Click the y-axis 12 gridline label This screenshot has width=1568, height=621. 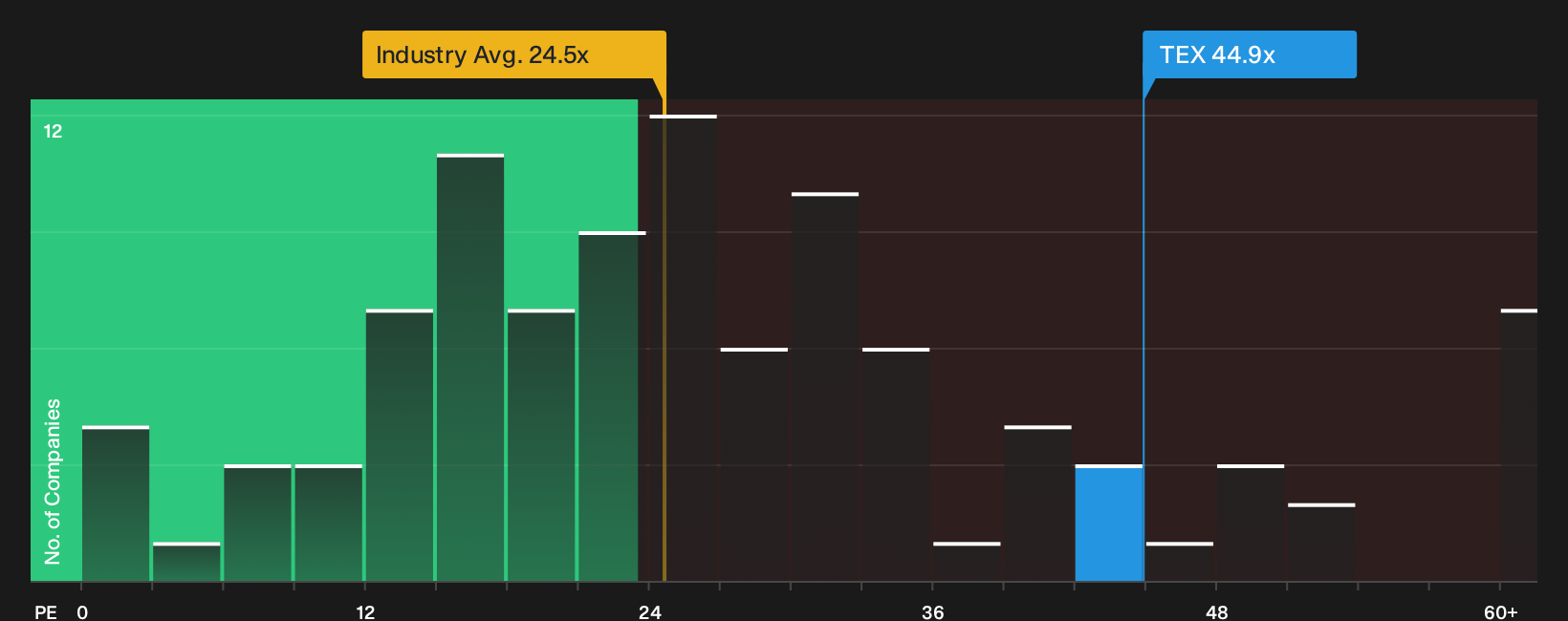pyautogui.click(x=53, y=131)
